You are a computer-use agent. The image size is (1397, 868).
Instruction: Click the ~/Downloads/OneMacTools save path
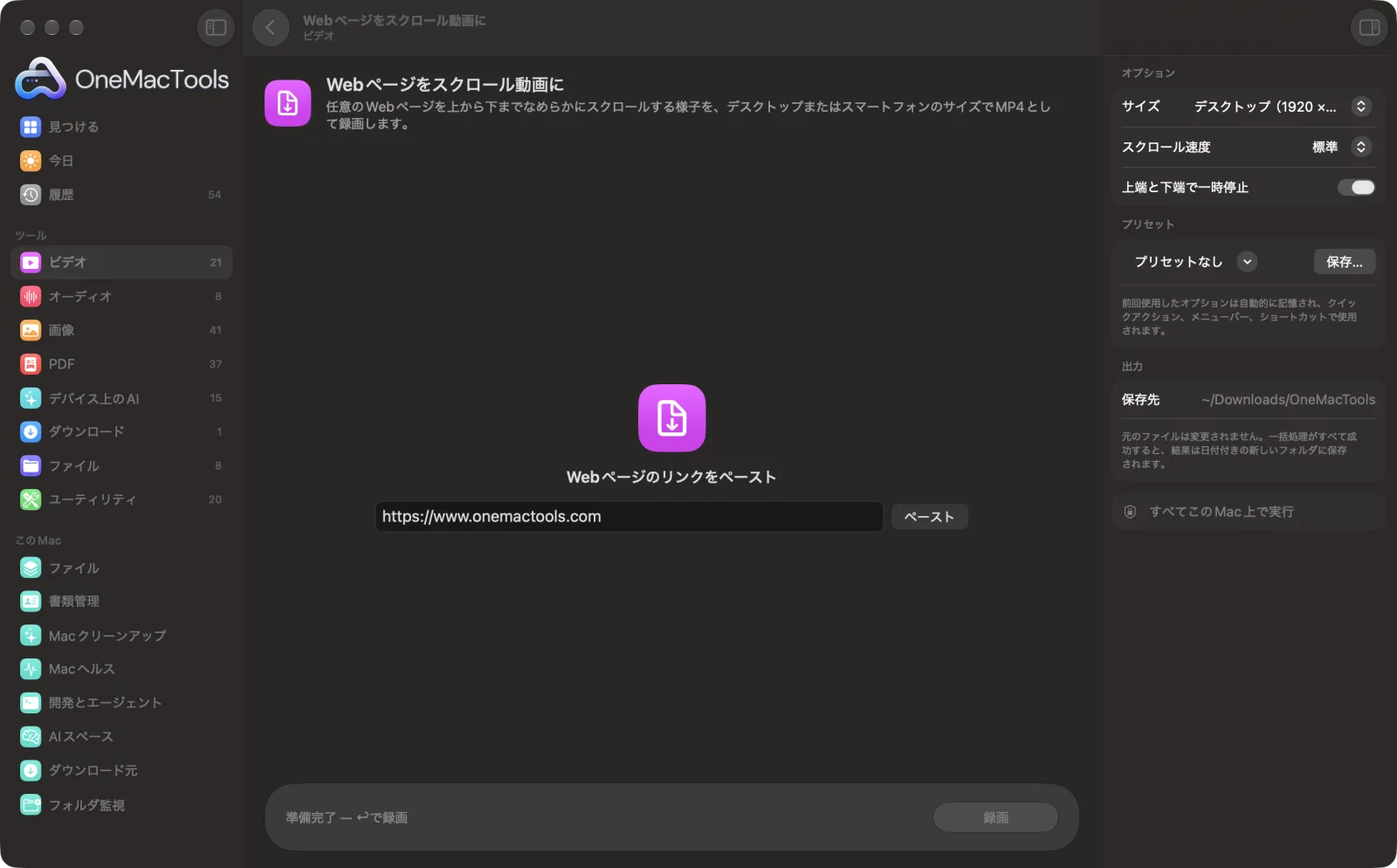(1288, 400)
